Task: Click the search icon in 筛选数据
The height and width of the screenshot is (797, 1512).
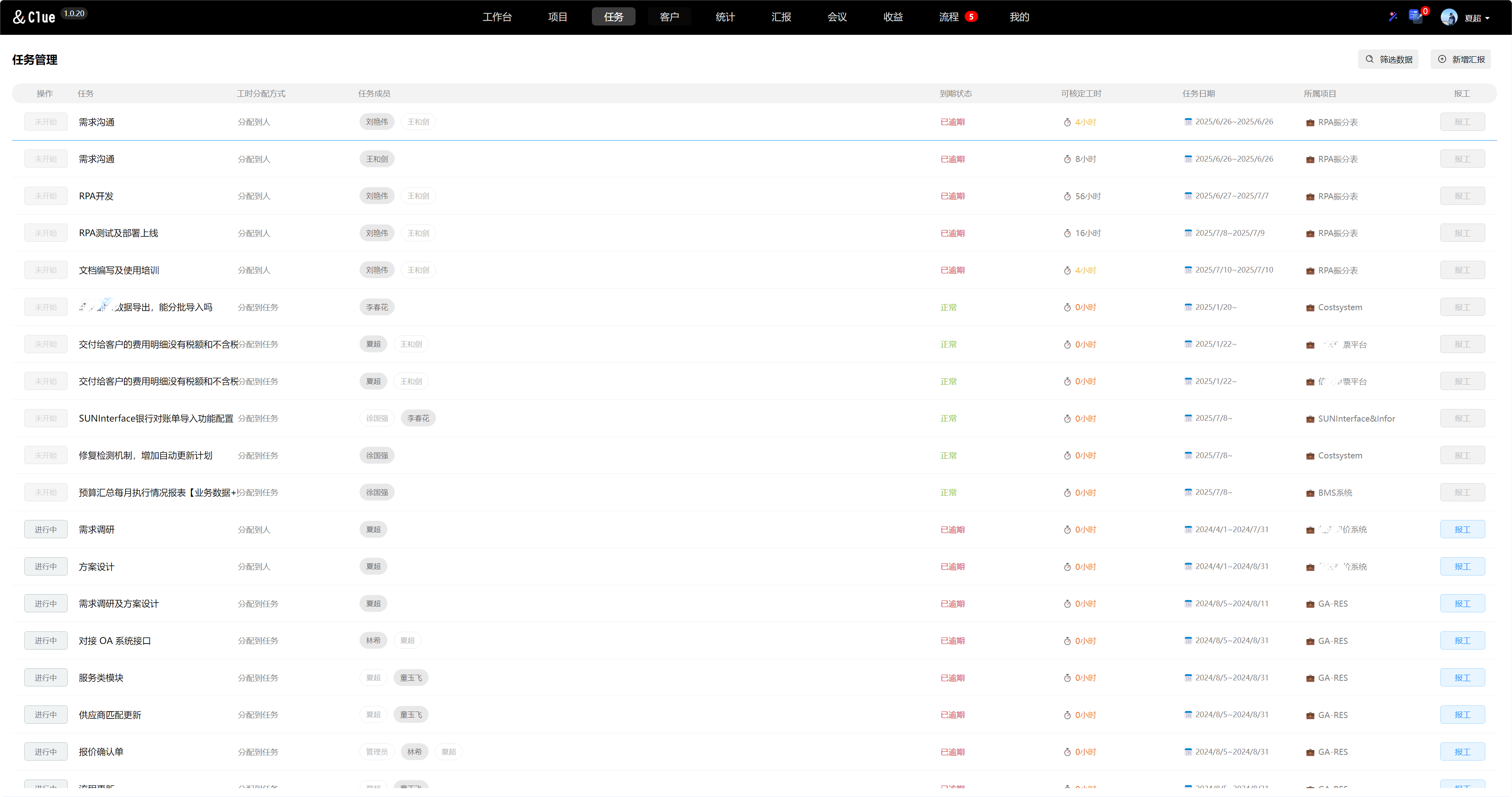Action: pos(1370,59)
